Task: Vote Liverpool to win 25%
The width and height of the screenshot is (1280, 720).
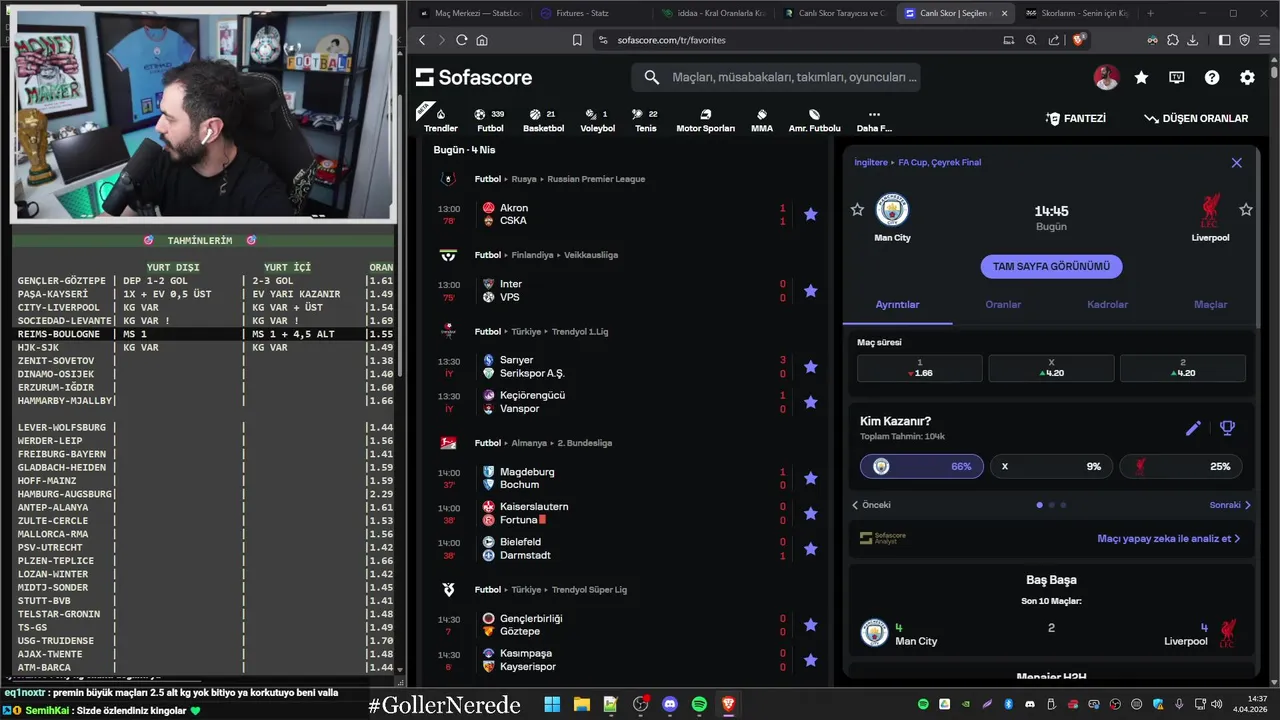Action: tap(1181, 466)
